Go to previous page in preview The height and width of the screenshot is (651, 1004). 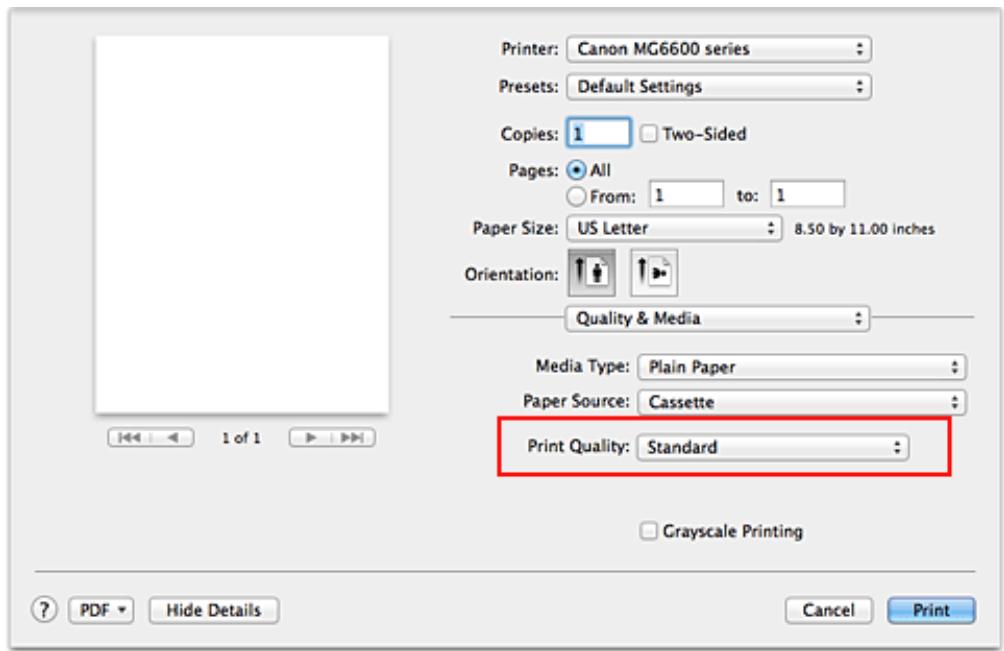[172, 438]
